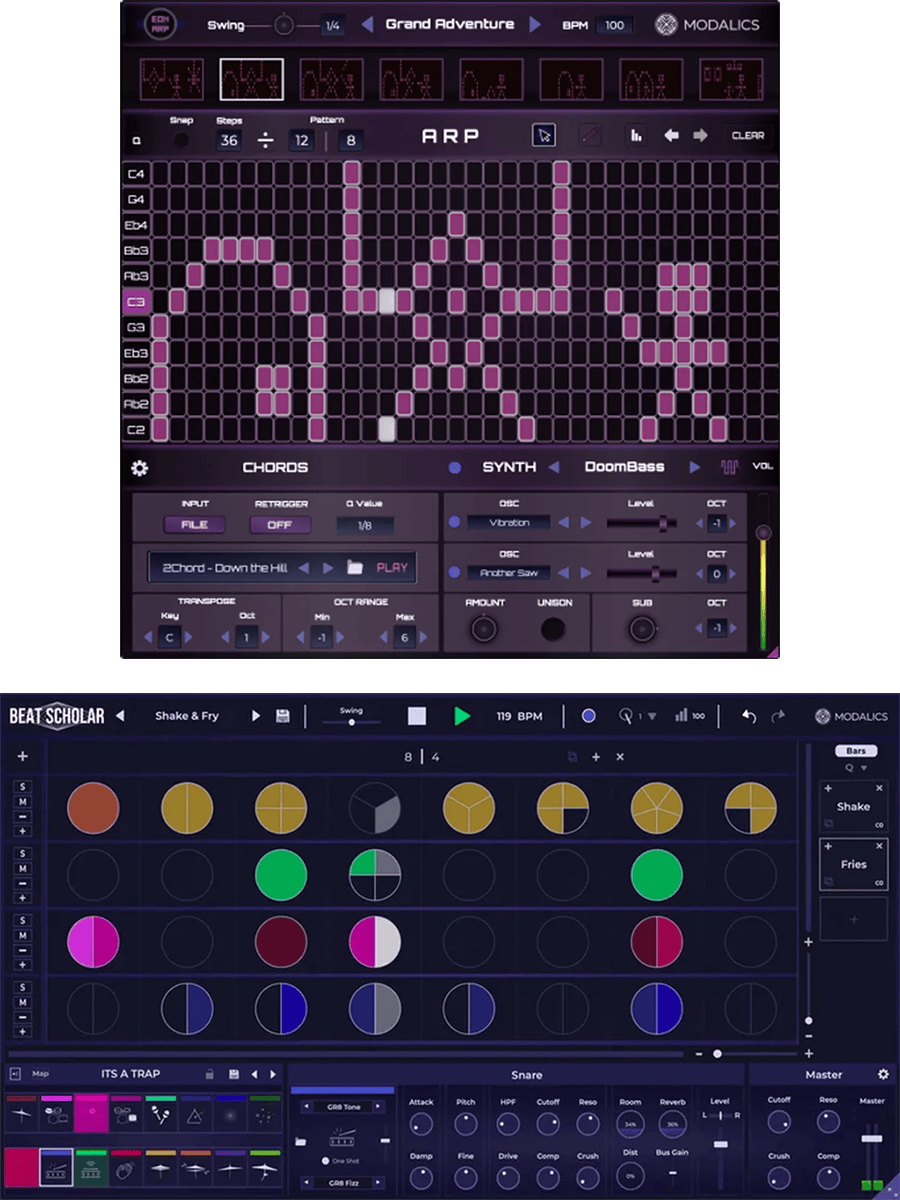
Task: Select the pointer tool in ARP toolbar
Action: click(x=544, y=136)
